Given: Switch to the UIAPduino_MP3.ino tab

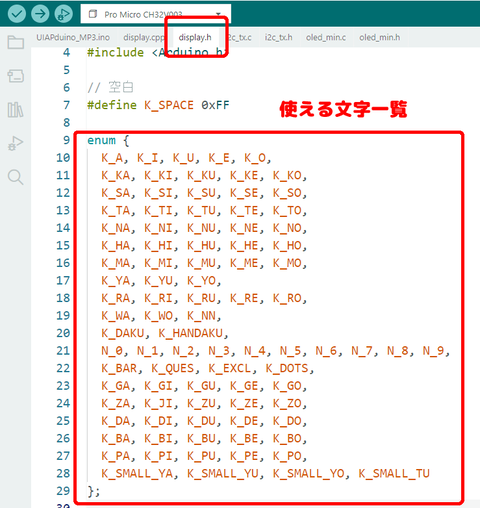Looking at the screenshot, I should point(73,37).
